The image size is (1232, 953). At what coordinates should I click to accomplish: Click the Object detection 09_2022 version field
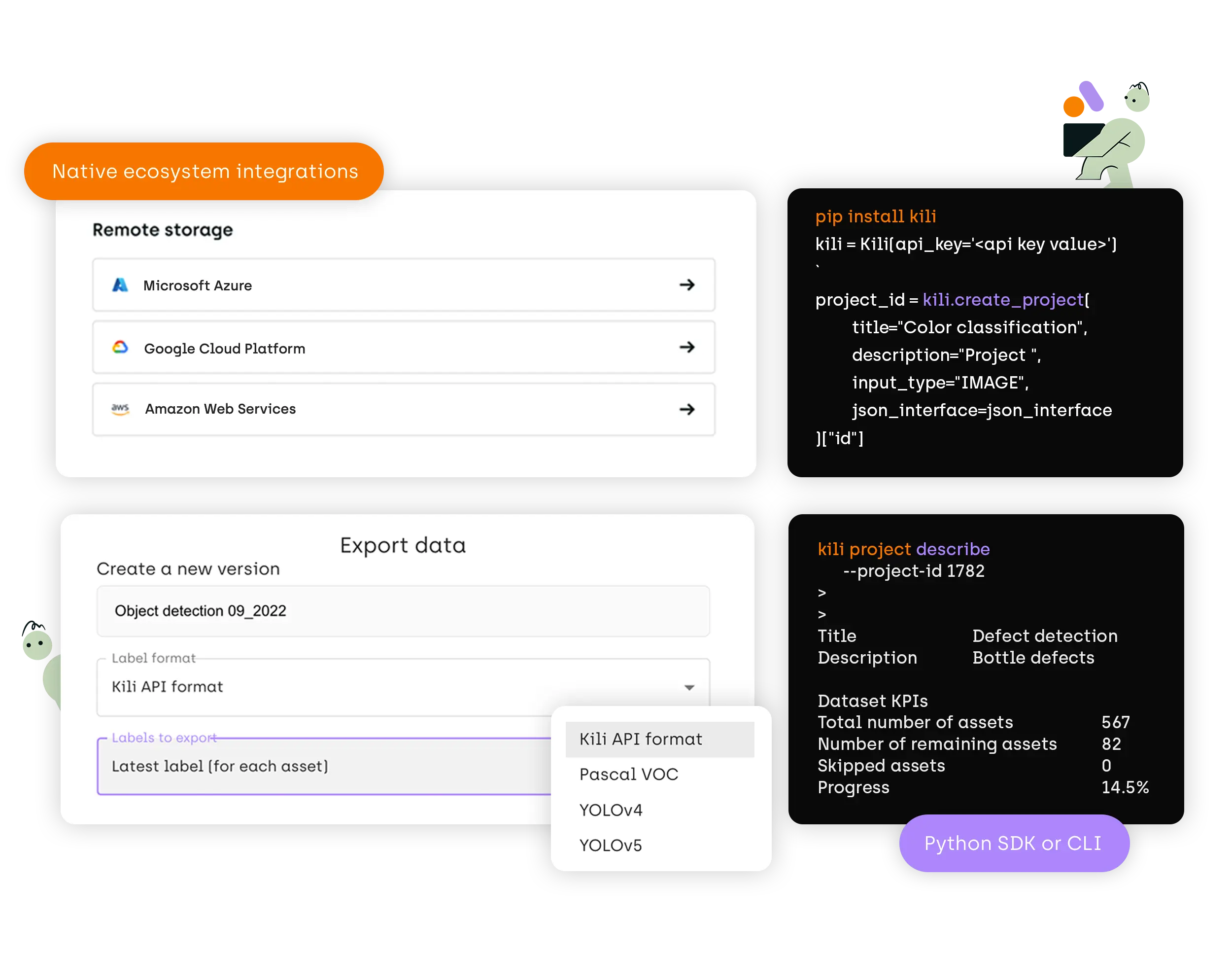click(x=403, y=611)
